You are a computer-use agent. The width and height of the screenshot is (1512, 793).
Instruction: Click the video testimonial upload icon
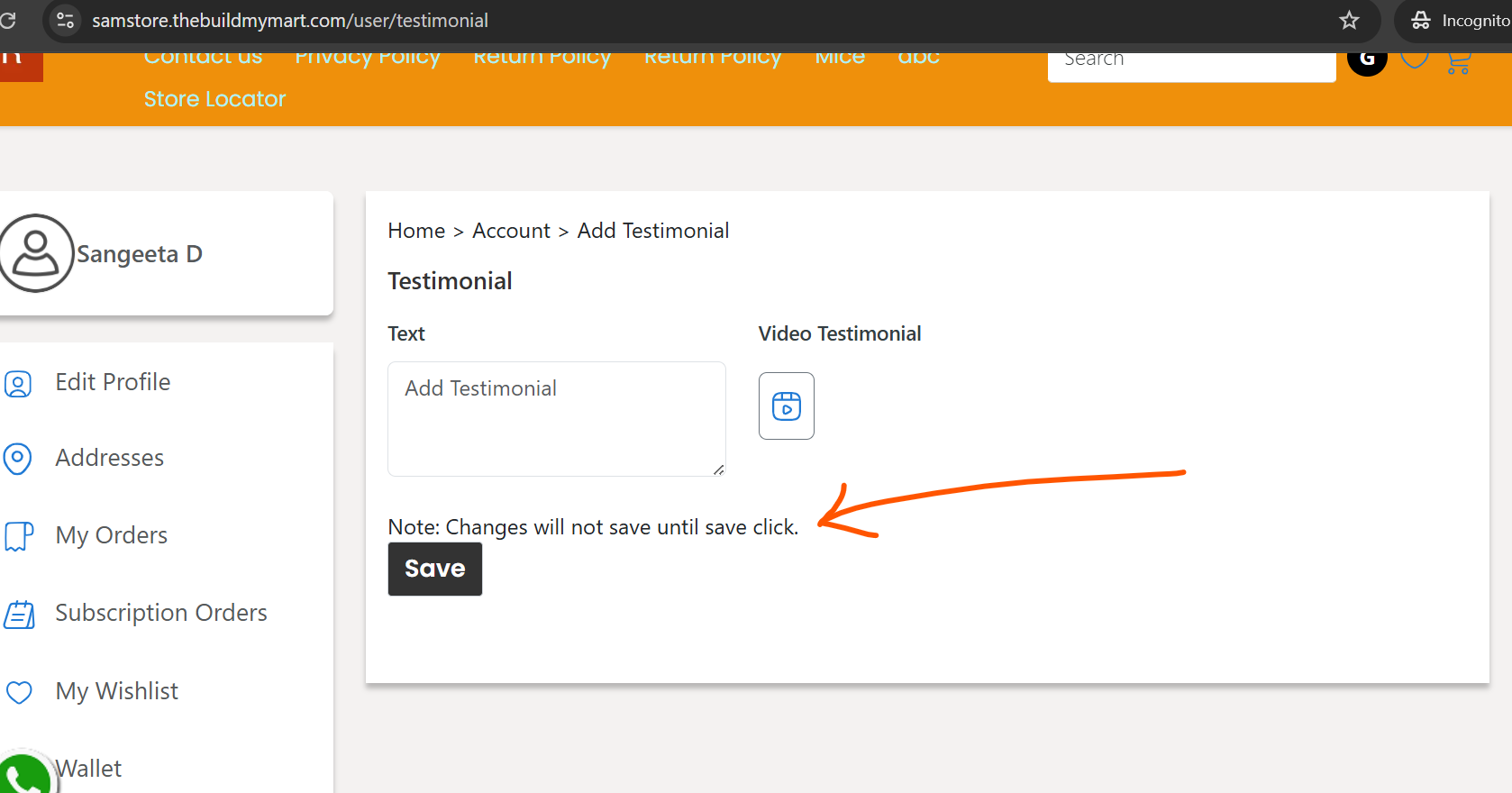click(x=787, y=406)
